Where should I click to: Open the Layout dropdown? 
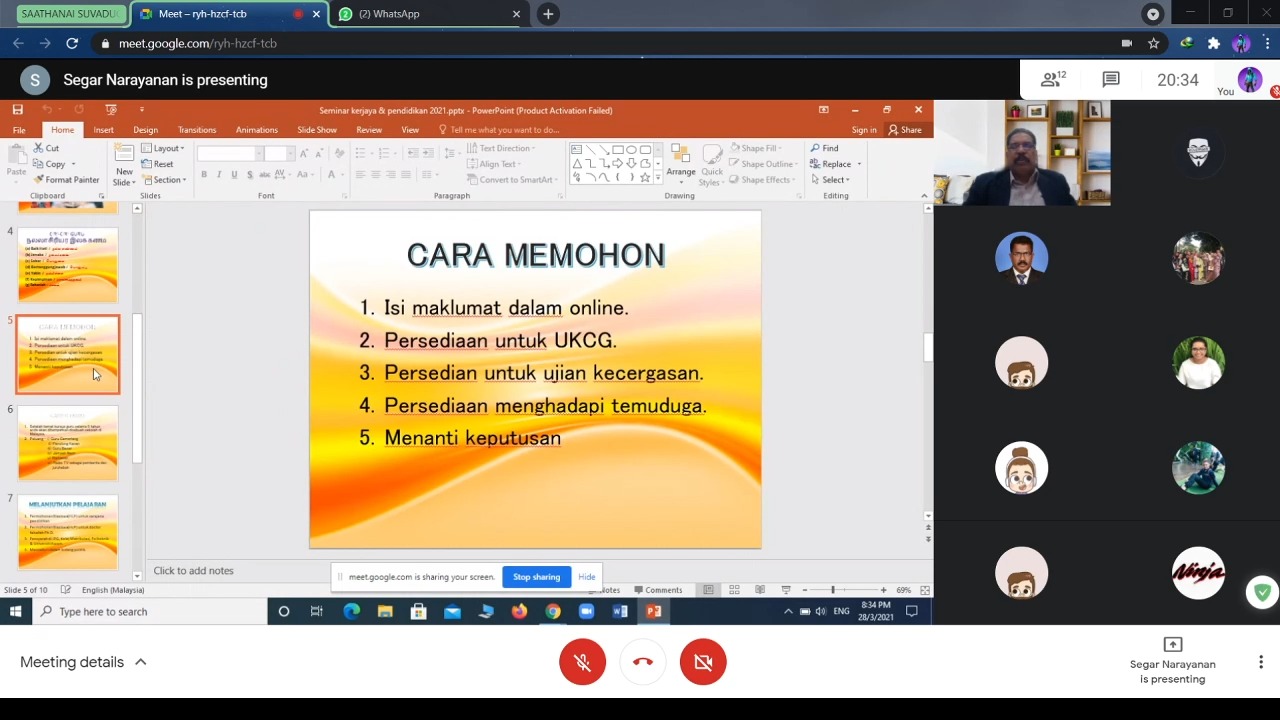[163, 148]
